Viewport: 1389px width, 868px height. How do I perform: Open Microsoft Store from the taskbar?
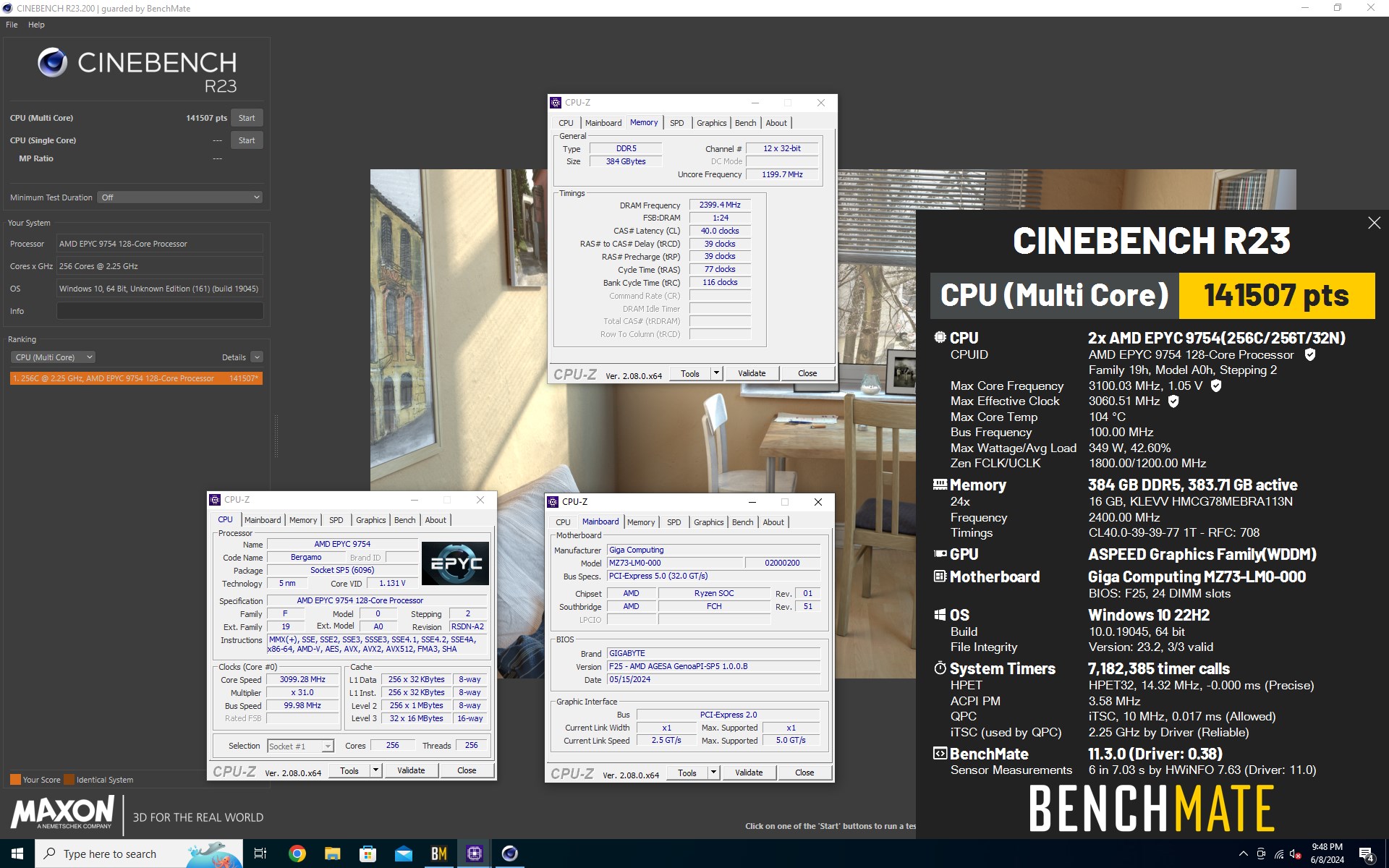pyautogui.click(x=368, y=854)
